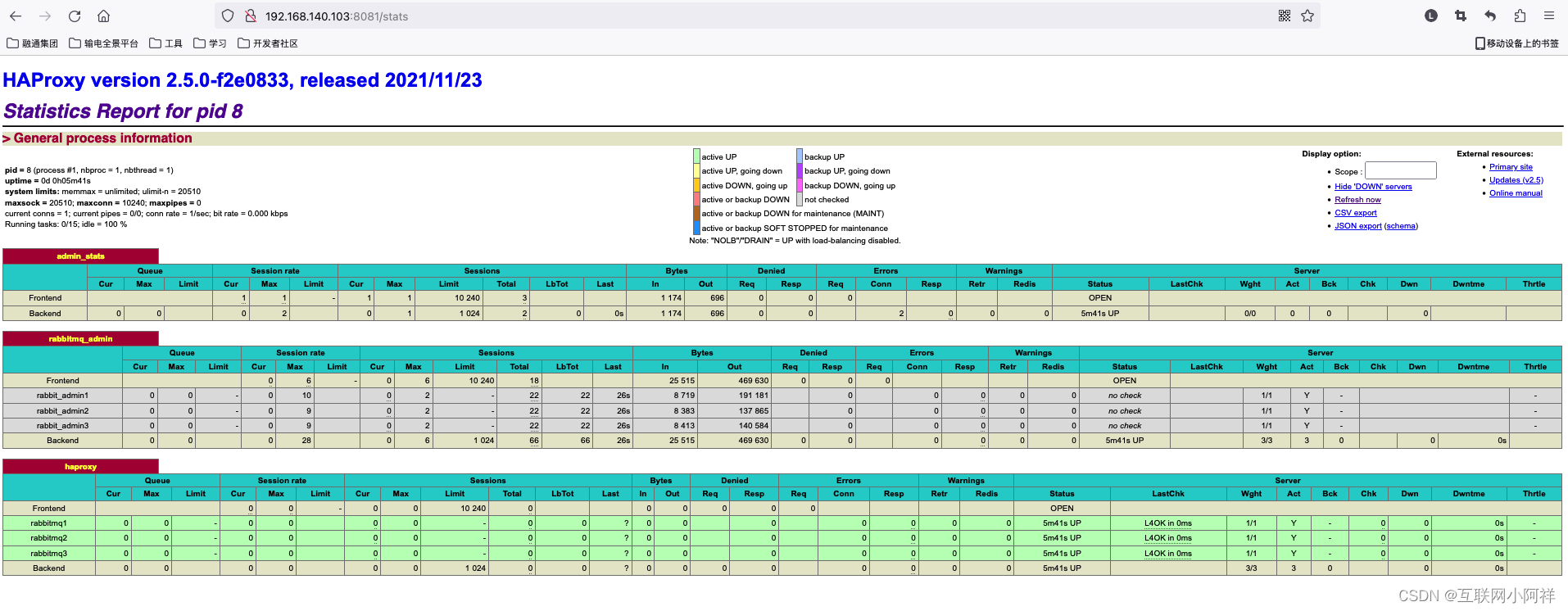Bookmark this page with the star icon
The width and height of the screenshot is (1568, 611).
(x=1307, y=16)
